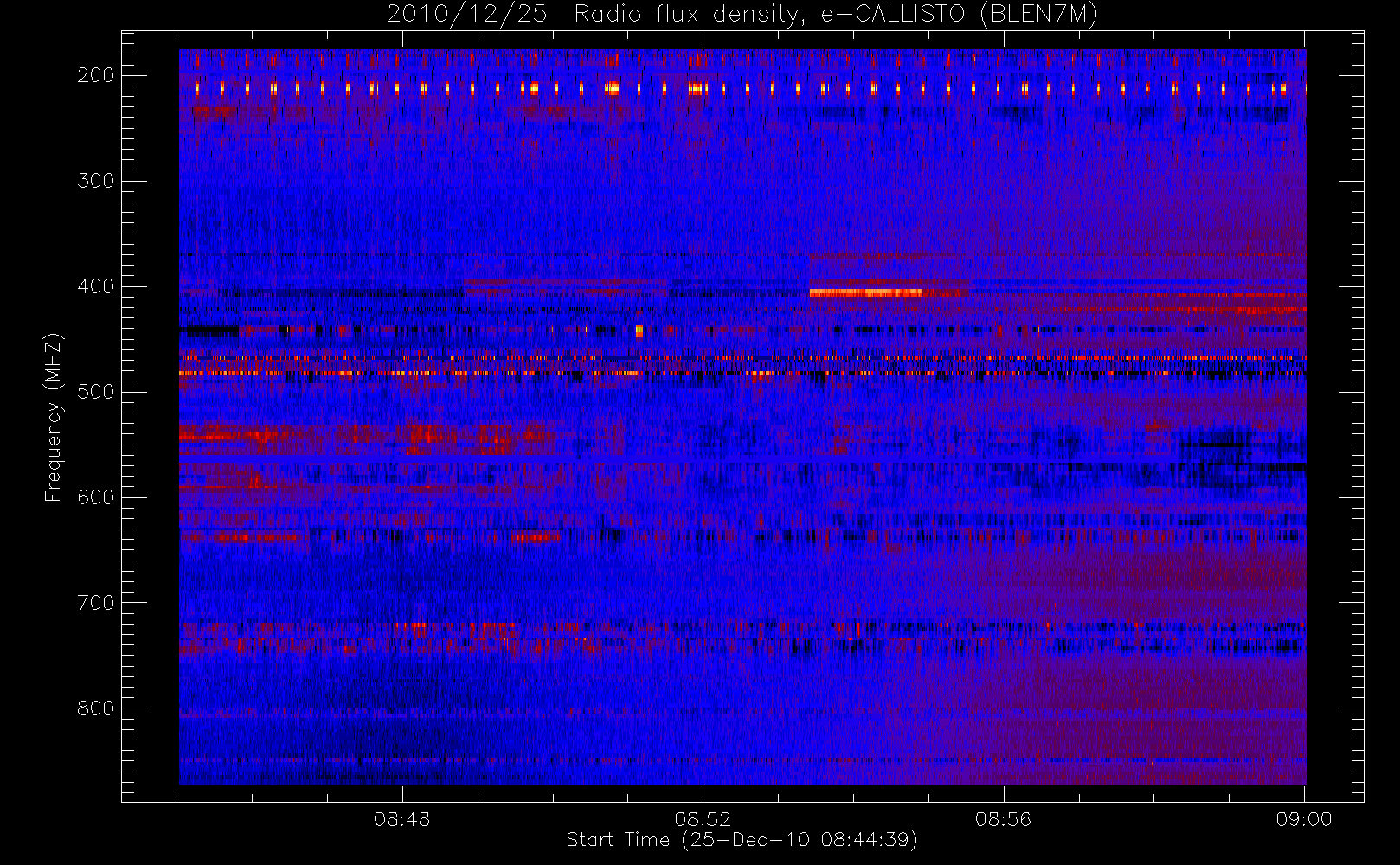Click the 08:52 time tick label
Image resolution: width=1400 pixels, height=865 pixels.
coord(703,819)
